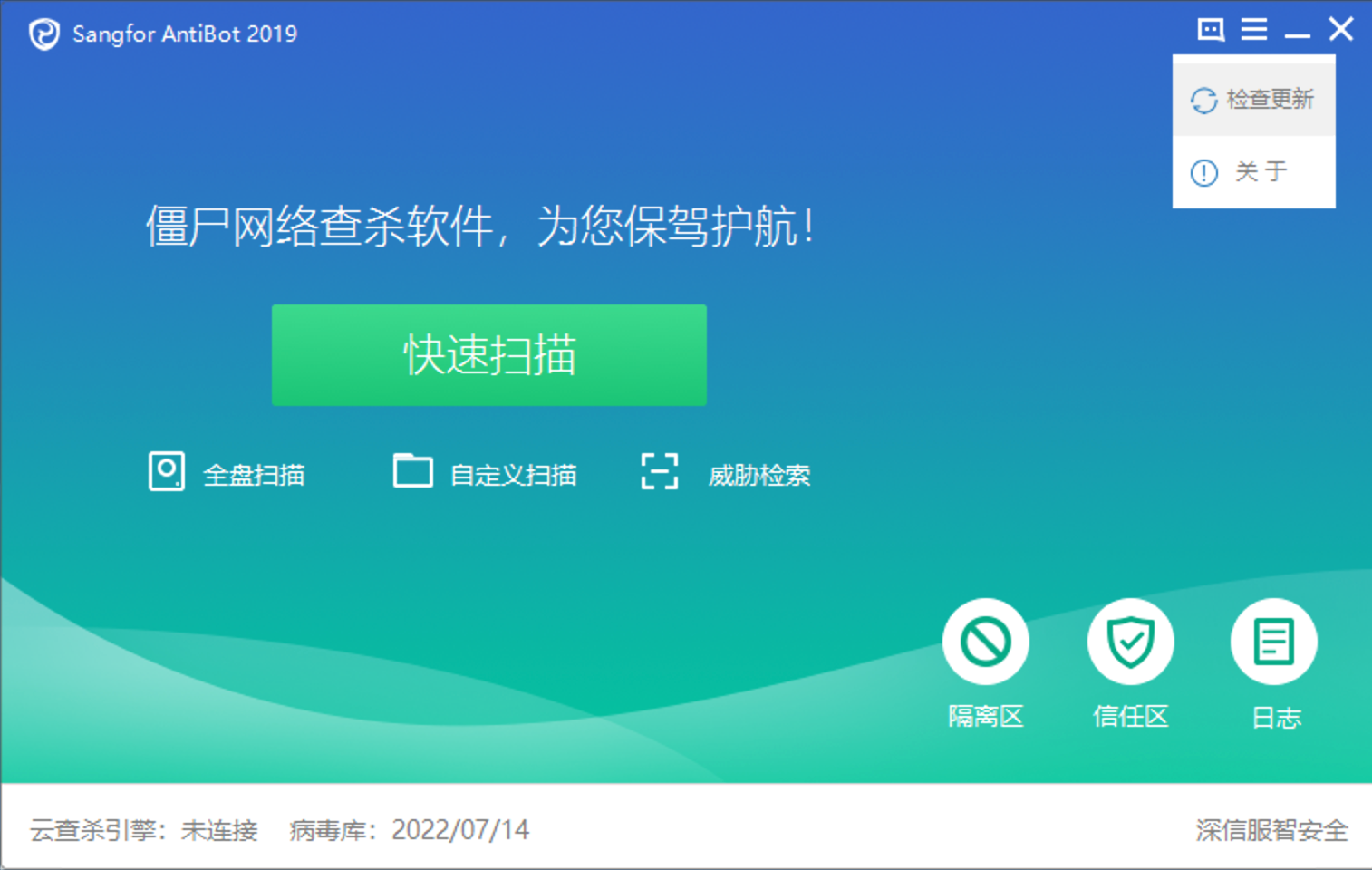Screen dimensions: 1372x870
Task: Click the Sangfor logo in title bar
Action: pos(43,34)
